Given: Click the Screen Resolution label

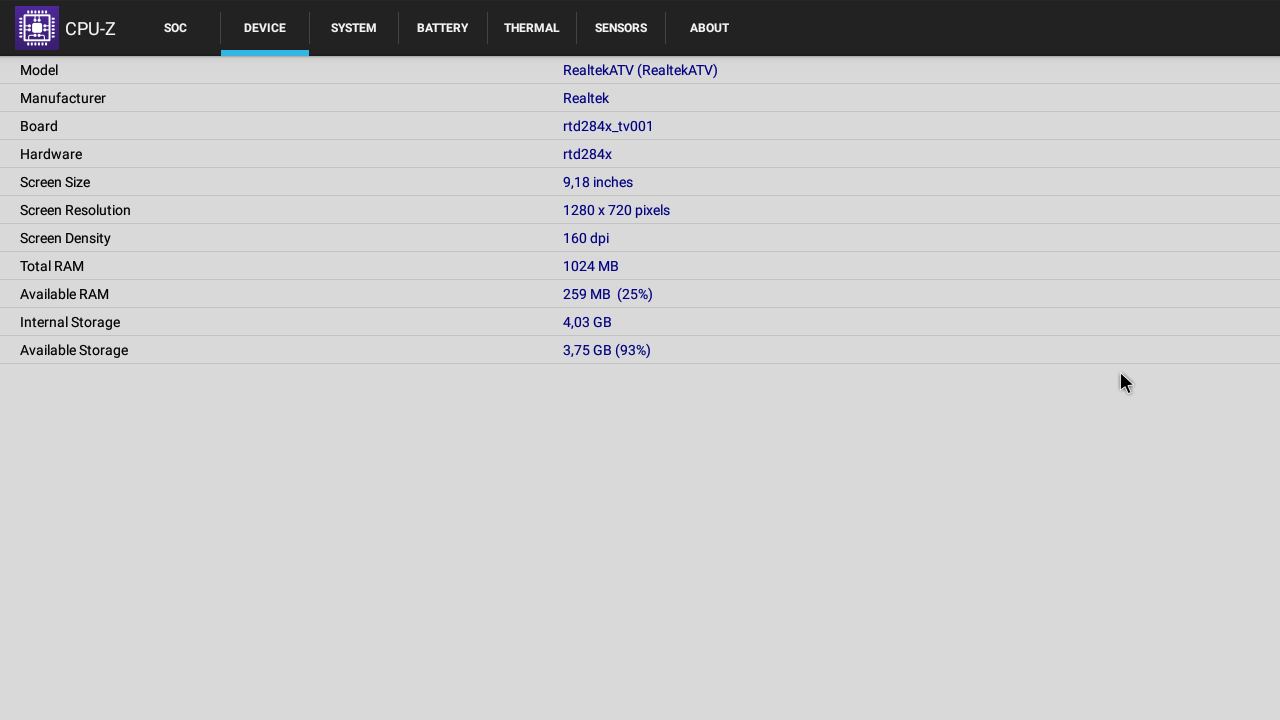Looking at the screenshot, I should point(75,210).
